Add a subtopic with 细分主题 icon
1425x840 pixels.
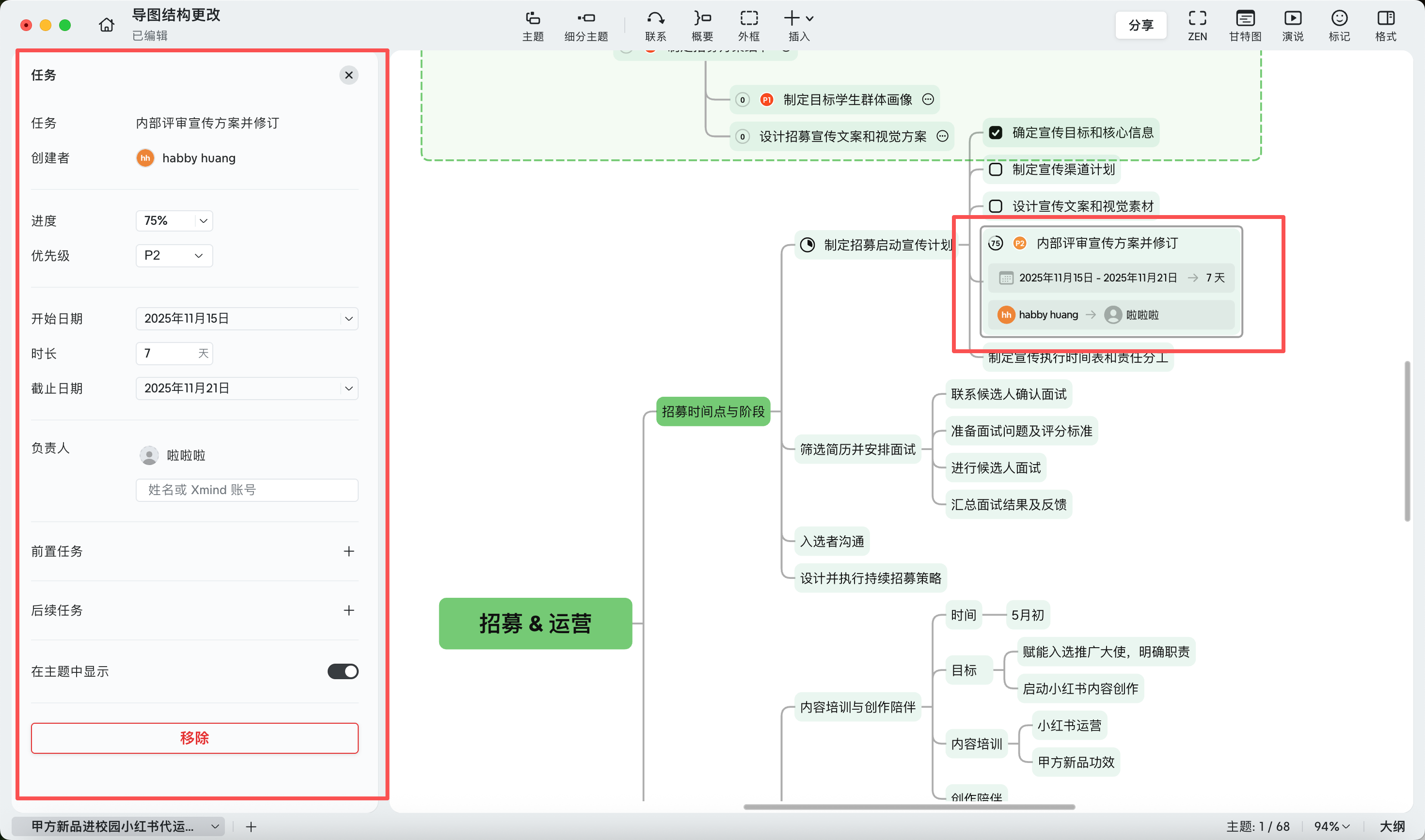click(586, 19)
